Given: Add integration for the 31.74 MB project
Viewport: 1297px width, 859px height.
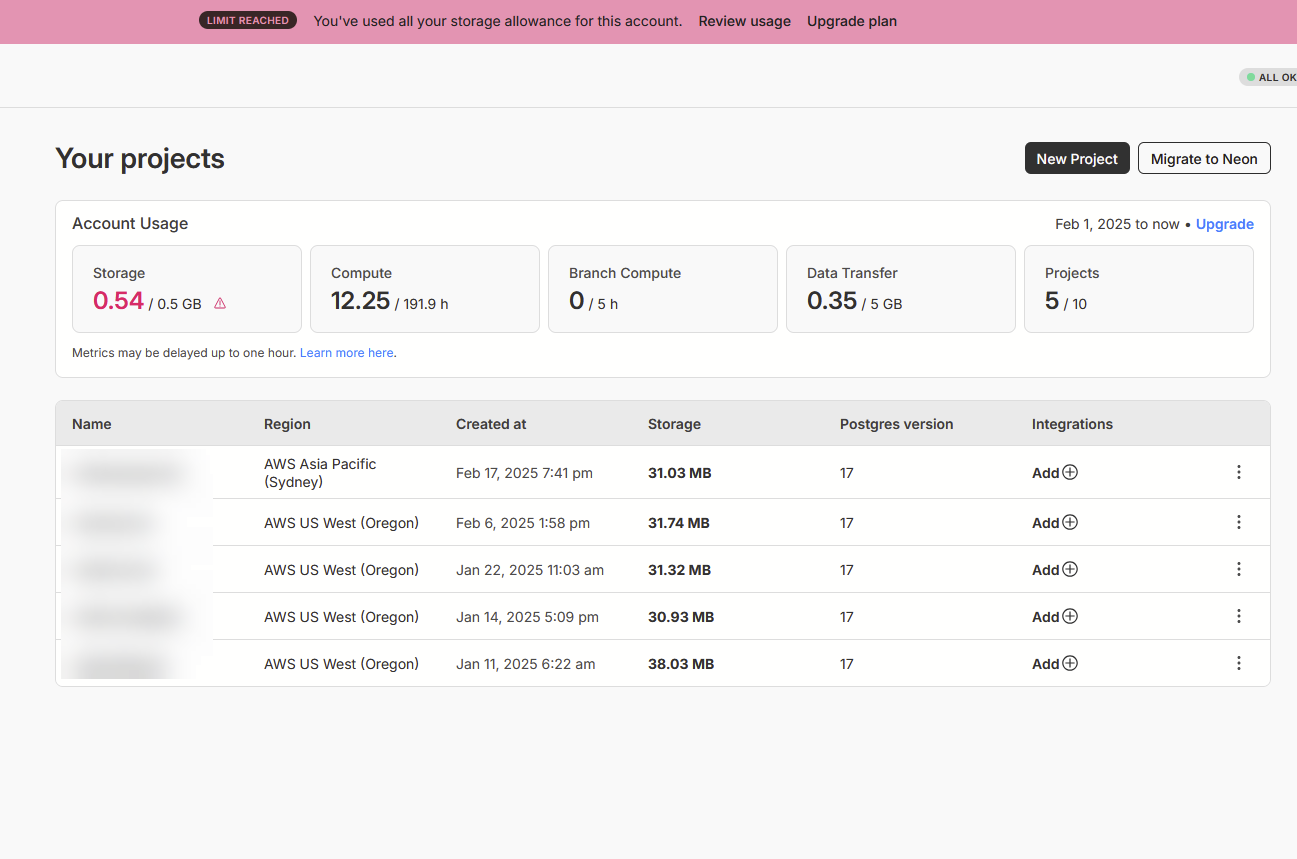Looking at the screenshot, I should [1055, 522].
